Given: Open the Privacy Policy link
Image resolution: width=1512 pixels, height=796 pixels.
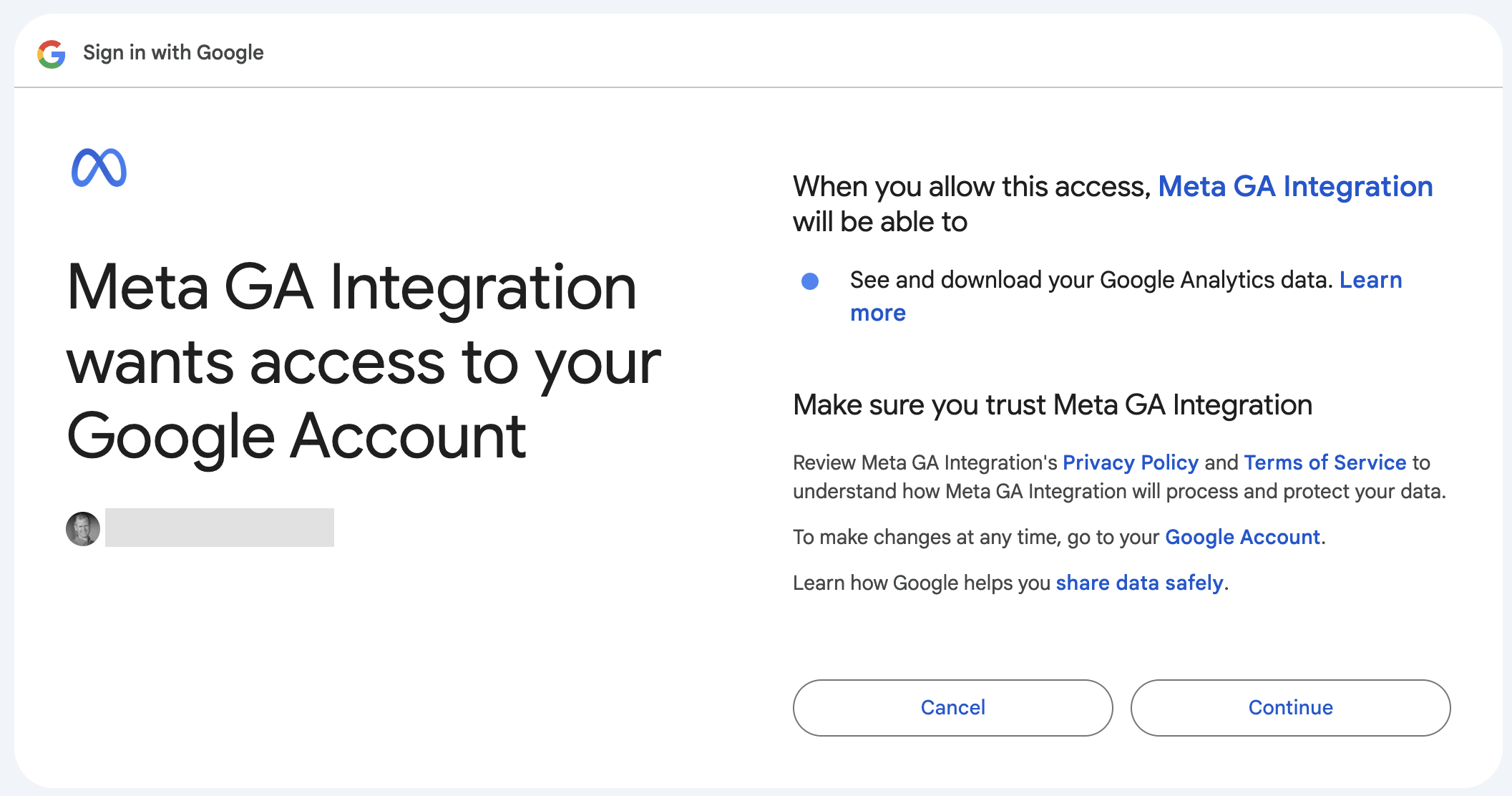Looking at the screenshot, I should pyautogui.click(x=1131, y=462).
